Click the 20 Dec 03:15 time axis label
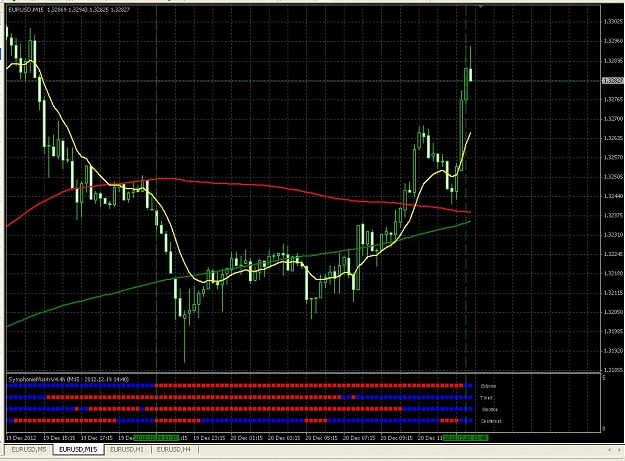The height and width of the screenshot is (461, 625). 284,438
